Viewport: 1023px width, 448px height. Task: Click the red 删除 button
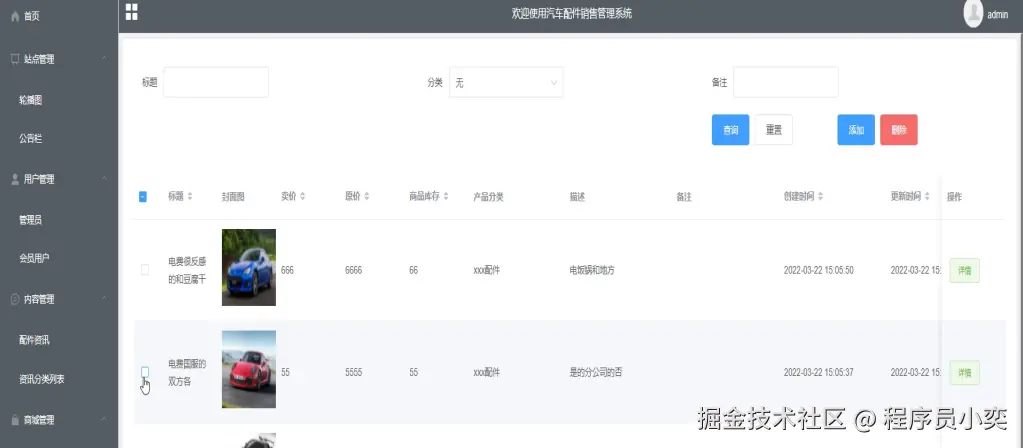(898, 130)
